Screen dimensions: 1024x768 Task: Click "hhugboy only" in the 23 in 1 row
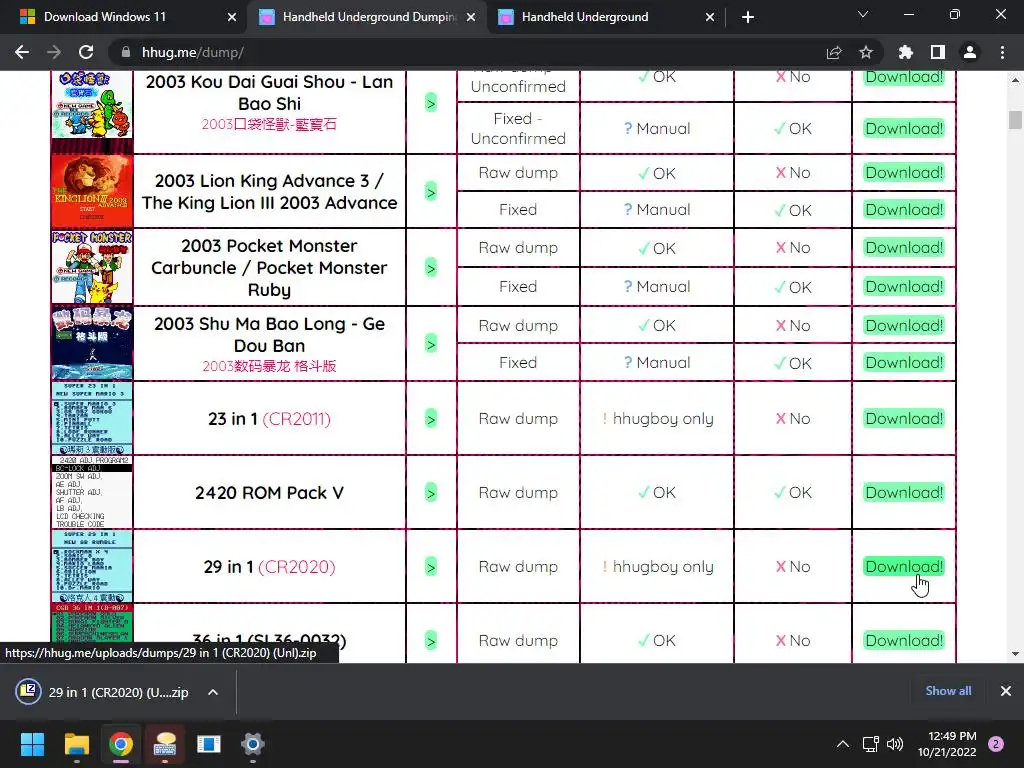point(662,419)
